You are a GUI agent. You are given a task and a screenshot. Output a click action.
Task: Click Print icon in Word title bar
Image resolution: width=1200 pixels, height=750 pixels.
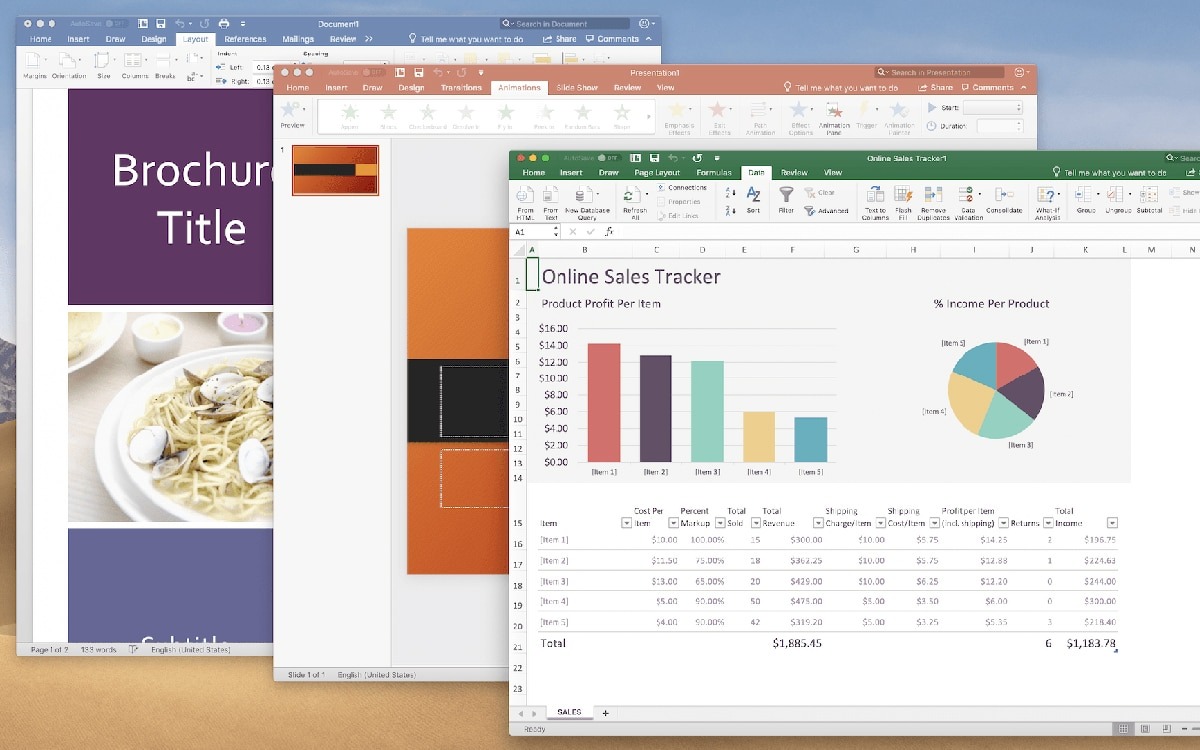[x=224, y=23]
